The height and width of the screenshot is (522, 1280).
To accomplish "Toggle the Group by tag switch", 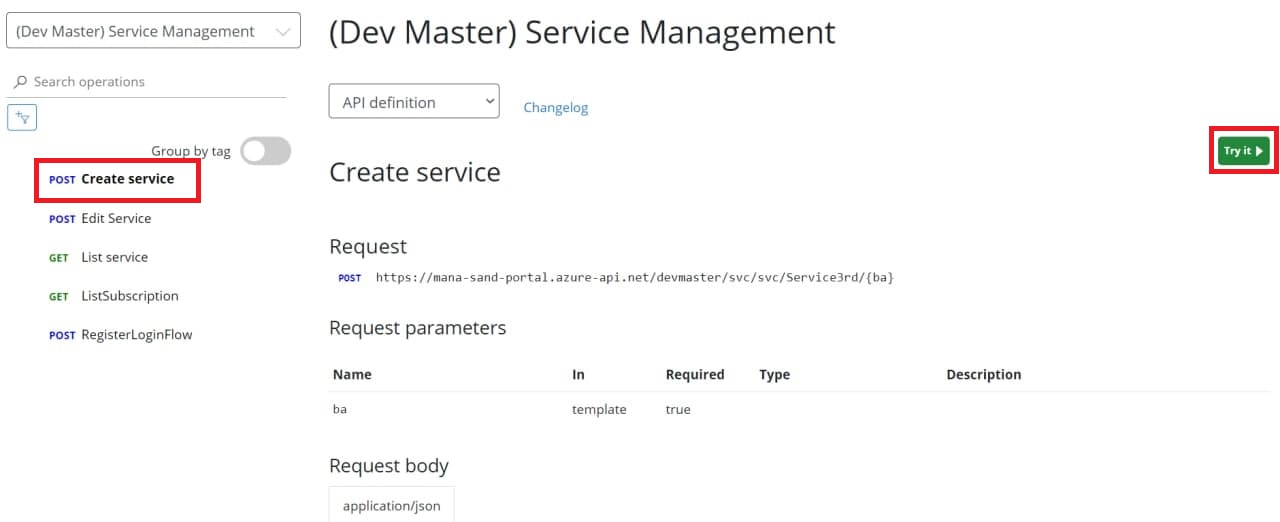I will coord(266,151).
